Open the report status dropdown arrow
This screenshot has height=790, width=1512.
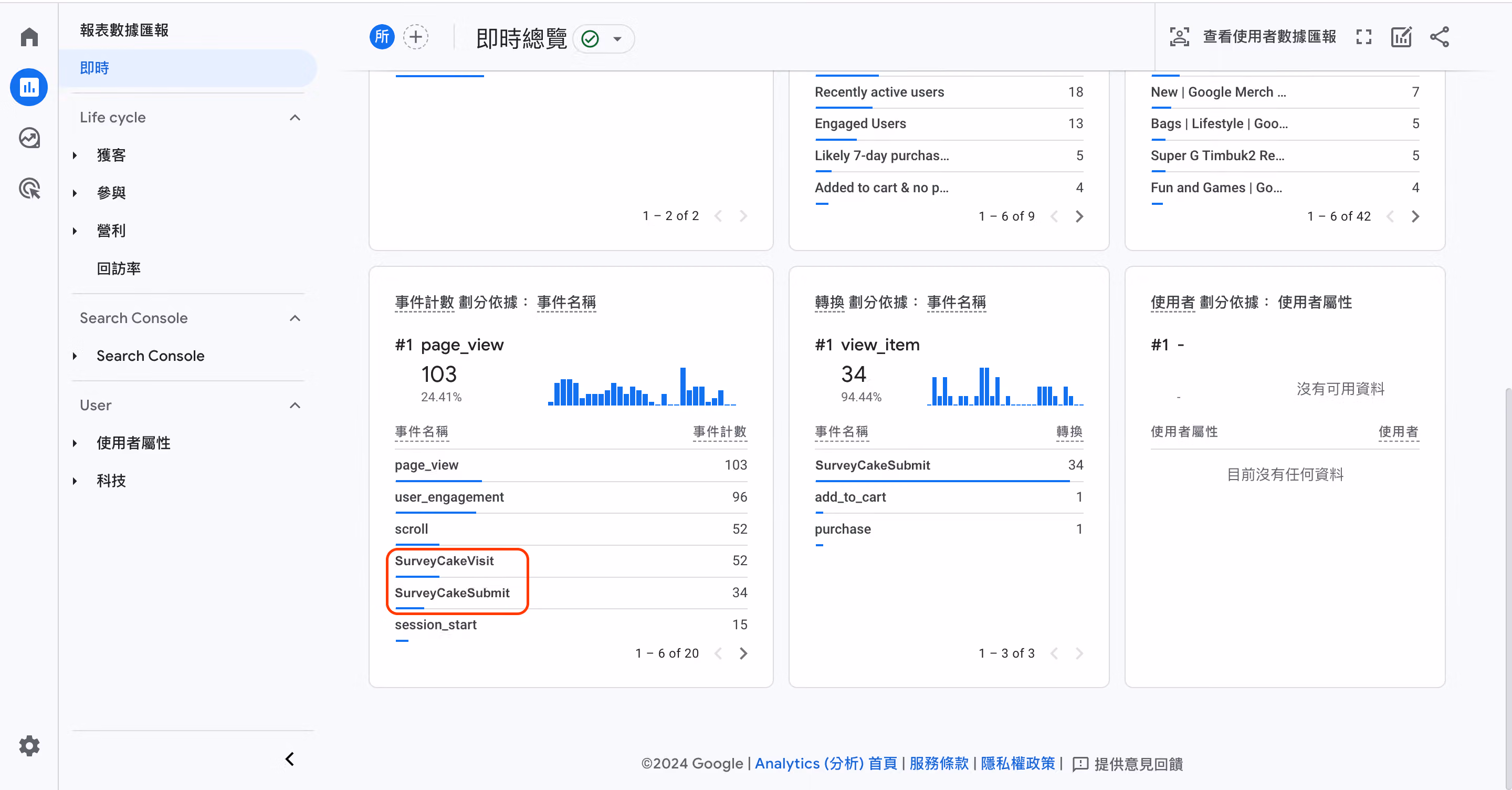click(x=617, y=39)
